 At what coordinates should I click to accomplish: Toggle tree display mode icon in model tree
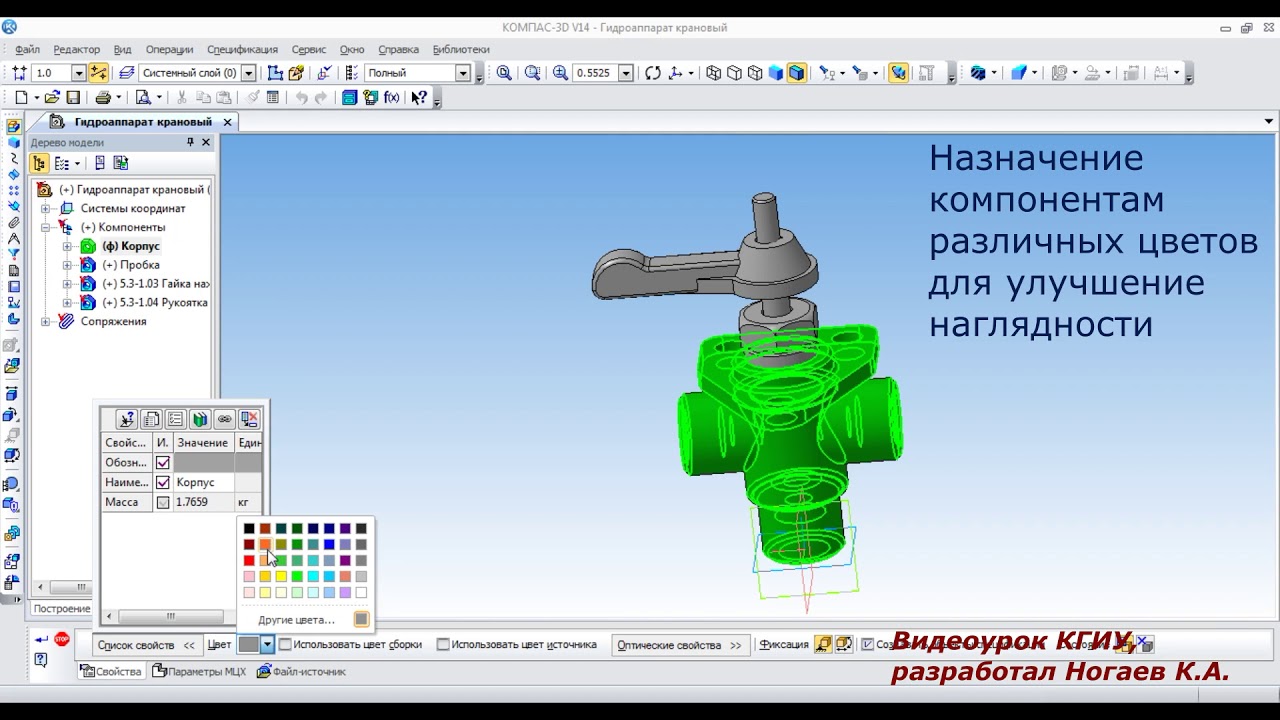[39, 163]
